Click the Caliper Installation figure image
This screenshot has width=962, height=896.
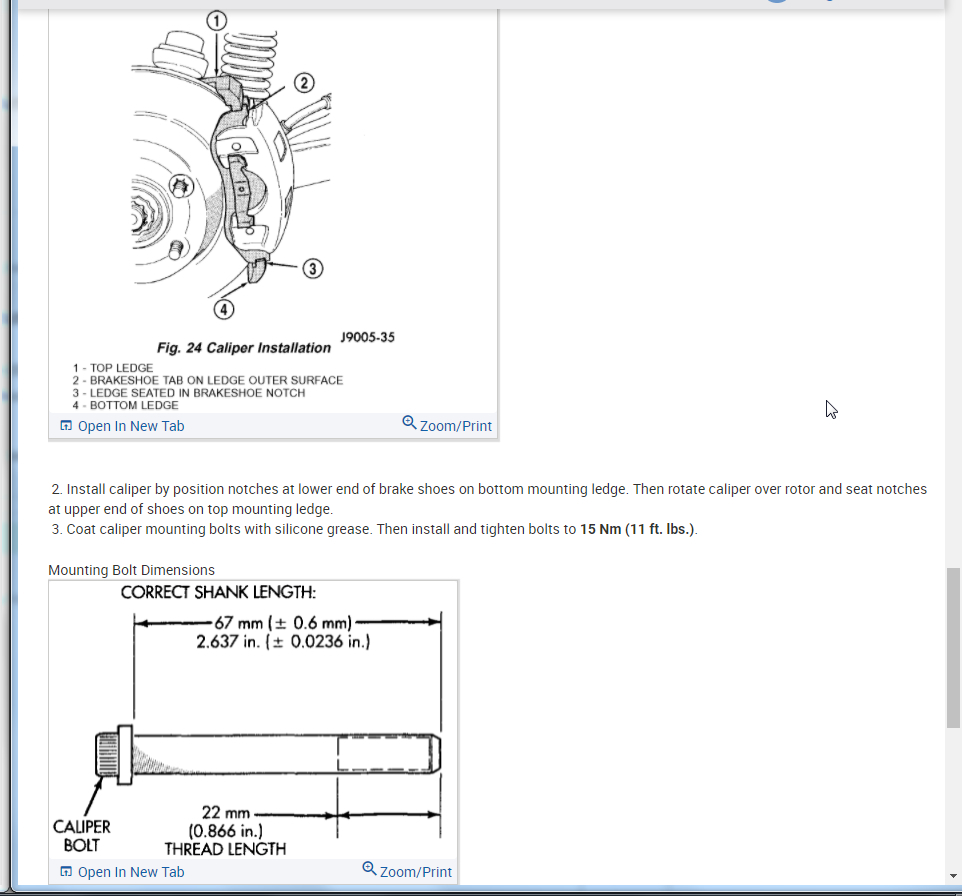[273, 210]
